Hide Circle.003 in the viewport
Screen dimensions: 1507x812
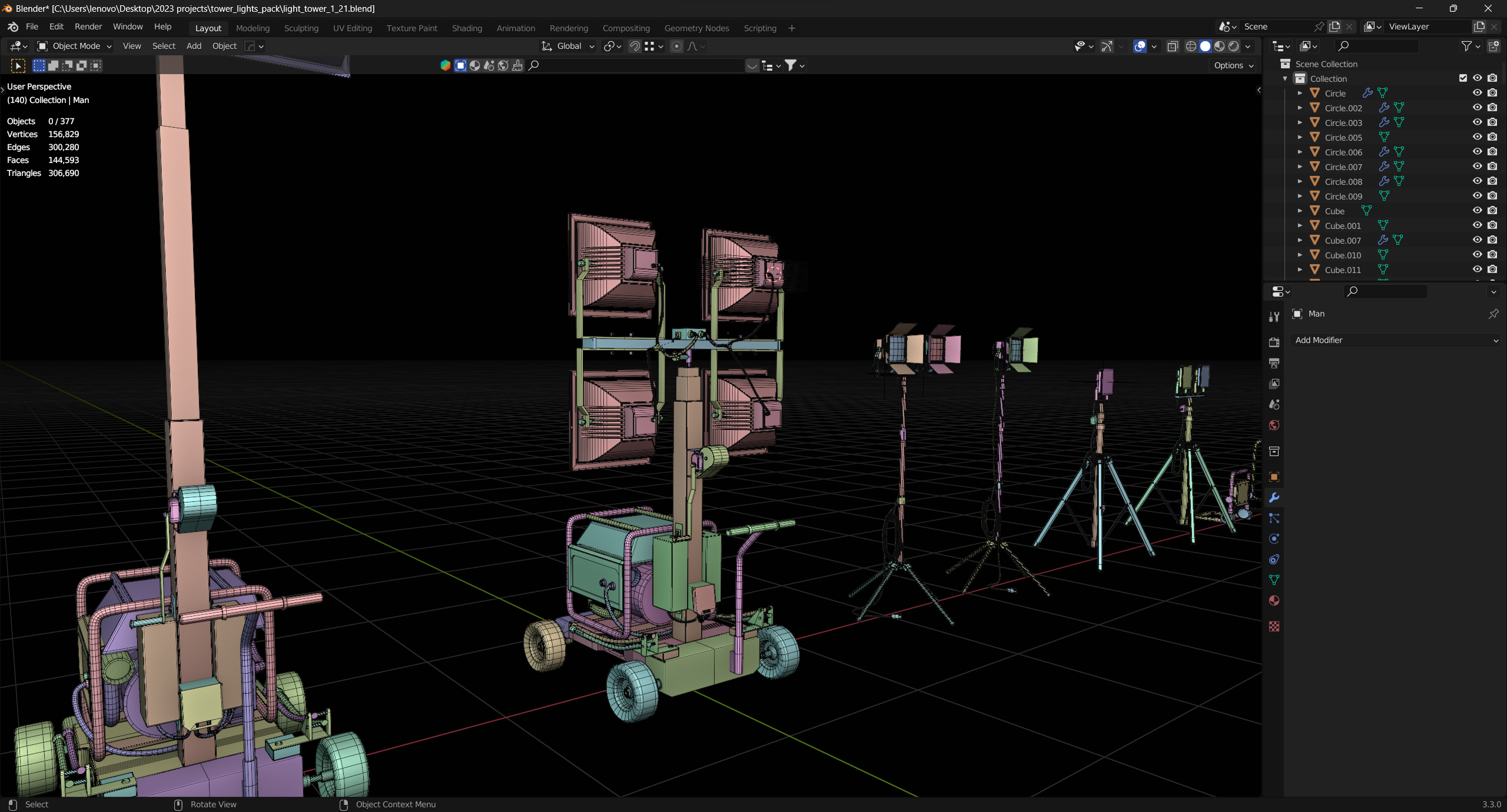1477,122
